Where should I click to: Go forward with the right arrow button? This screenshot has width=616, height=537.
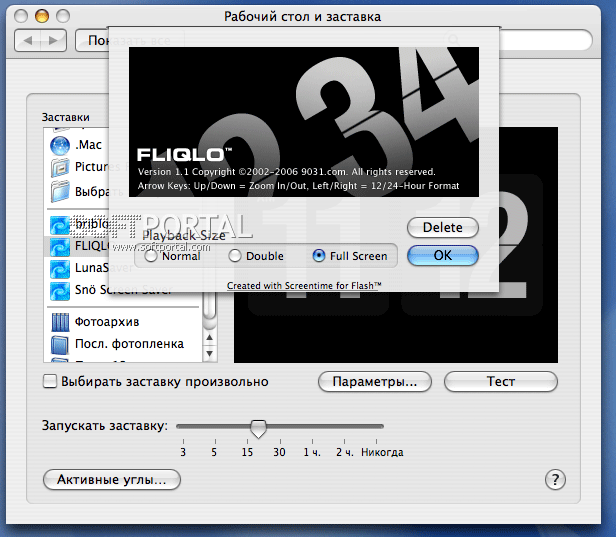click(53, 40)
